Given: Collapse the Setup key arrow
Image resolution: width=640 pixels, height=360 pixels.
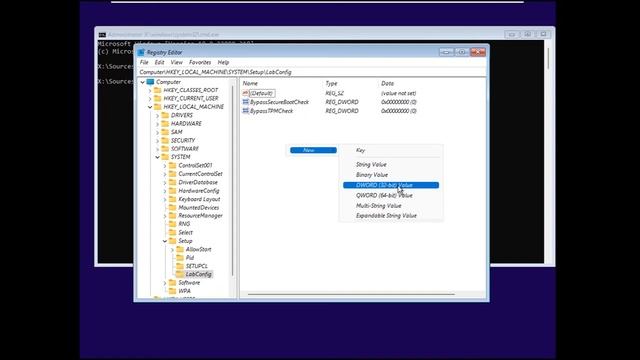Looking at the screenshot, I should click(x=165, y=241).
